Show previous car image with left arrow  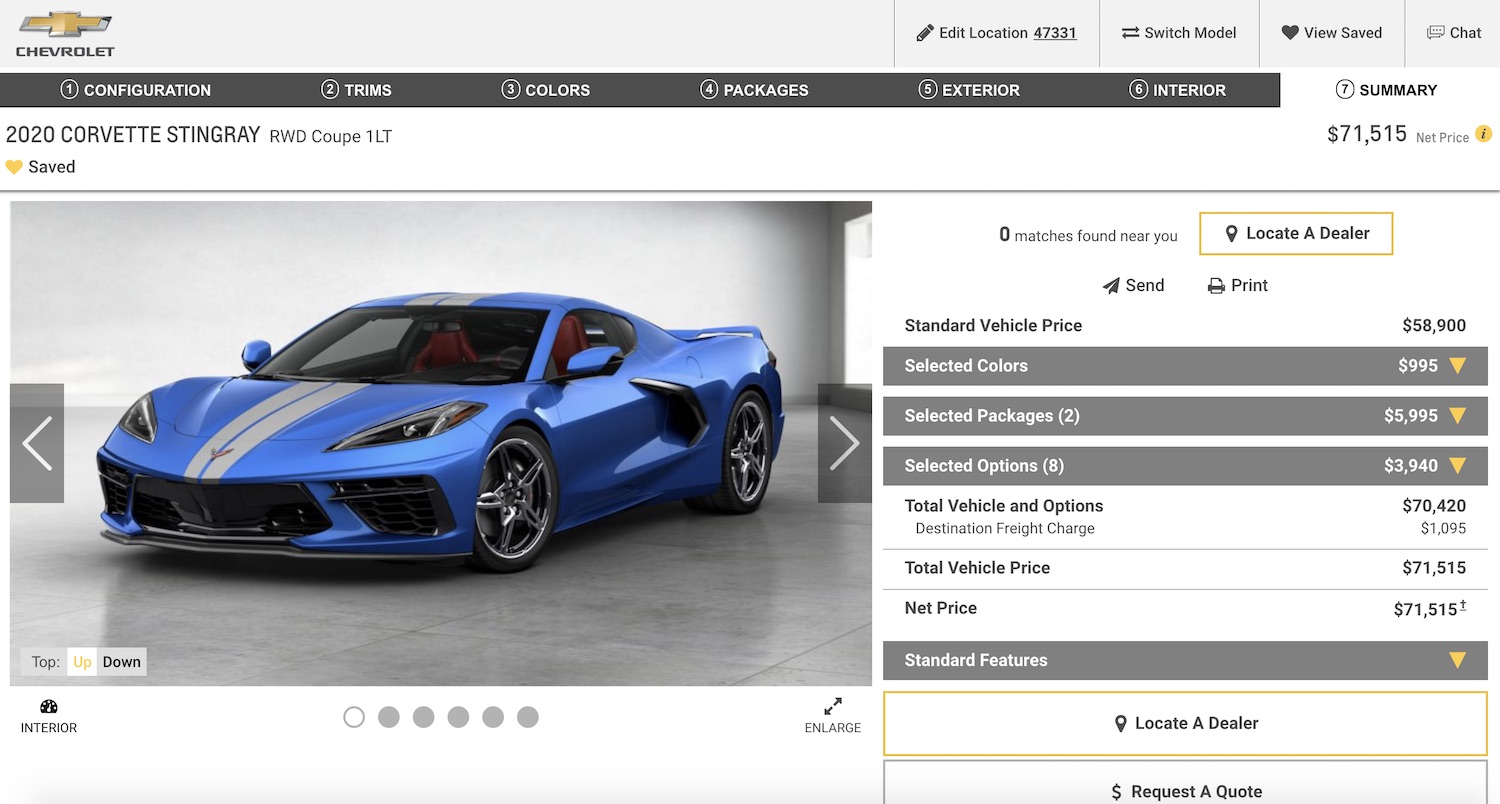pyautogui.click(x=37, y=443)
